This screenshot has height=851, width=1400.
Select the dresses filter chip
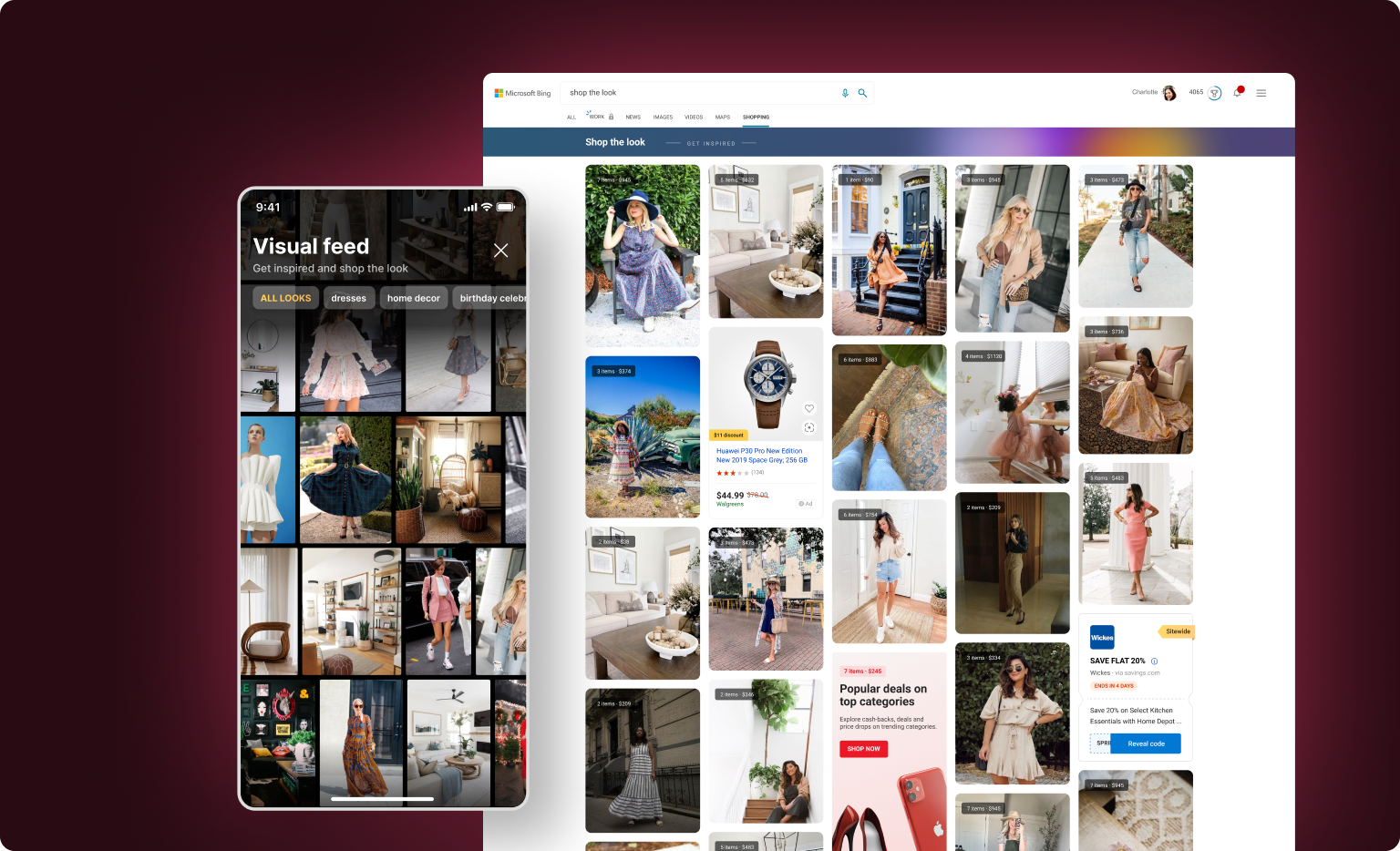[x=348, y=298]
